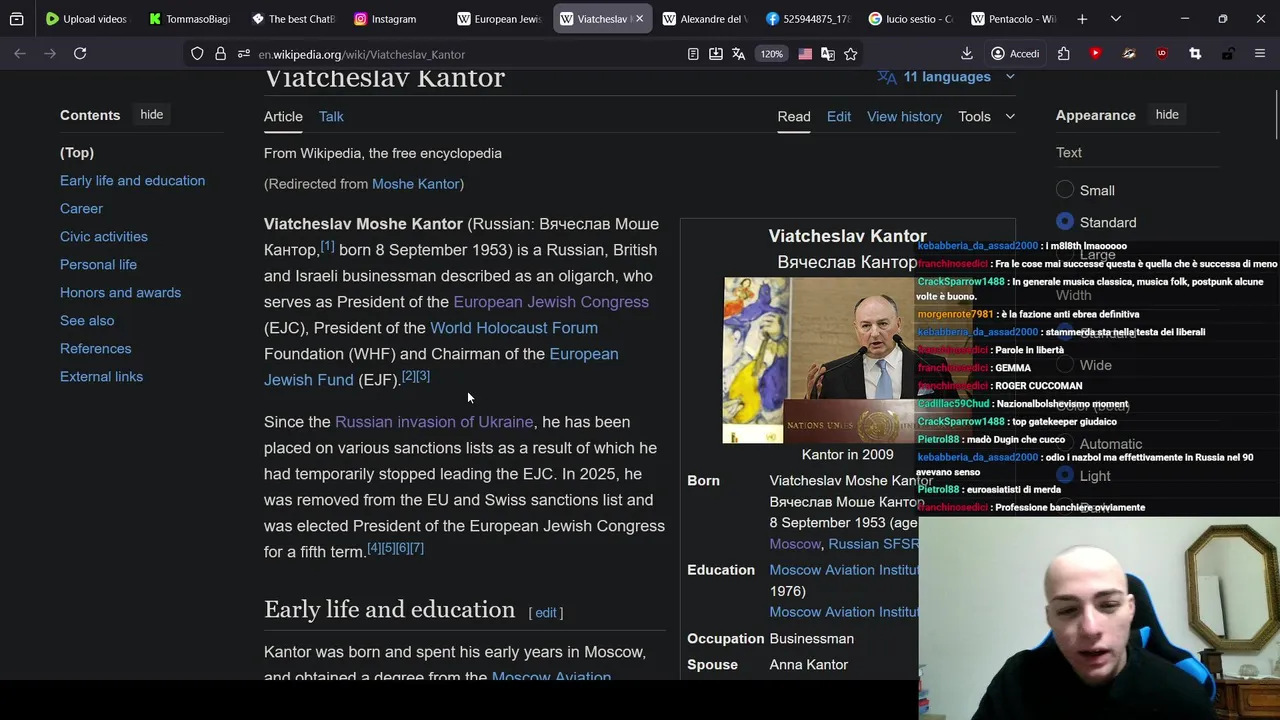Expand the 11 languages dropdown

(x=946, y=77)
